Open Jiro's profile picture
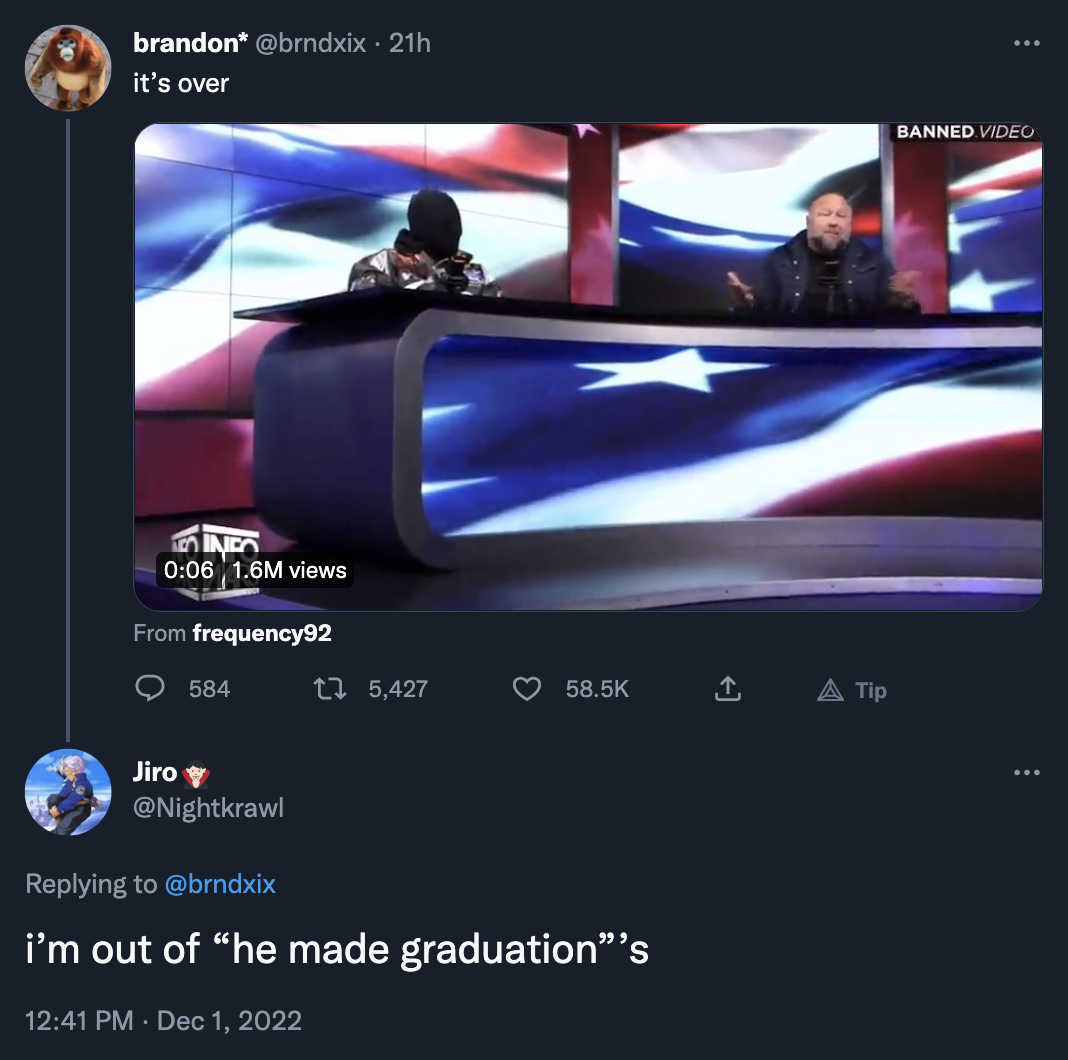Image resolution: width=1068 pixels, height=1060 pixels. click(67, 792)
